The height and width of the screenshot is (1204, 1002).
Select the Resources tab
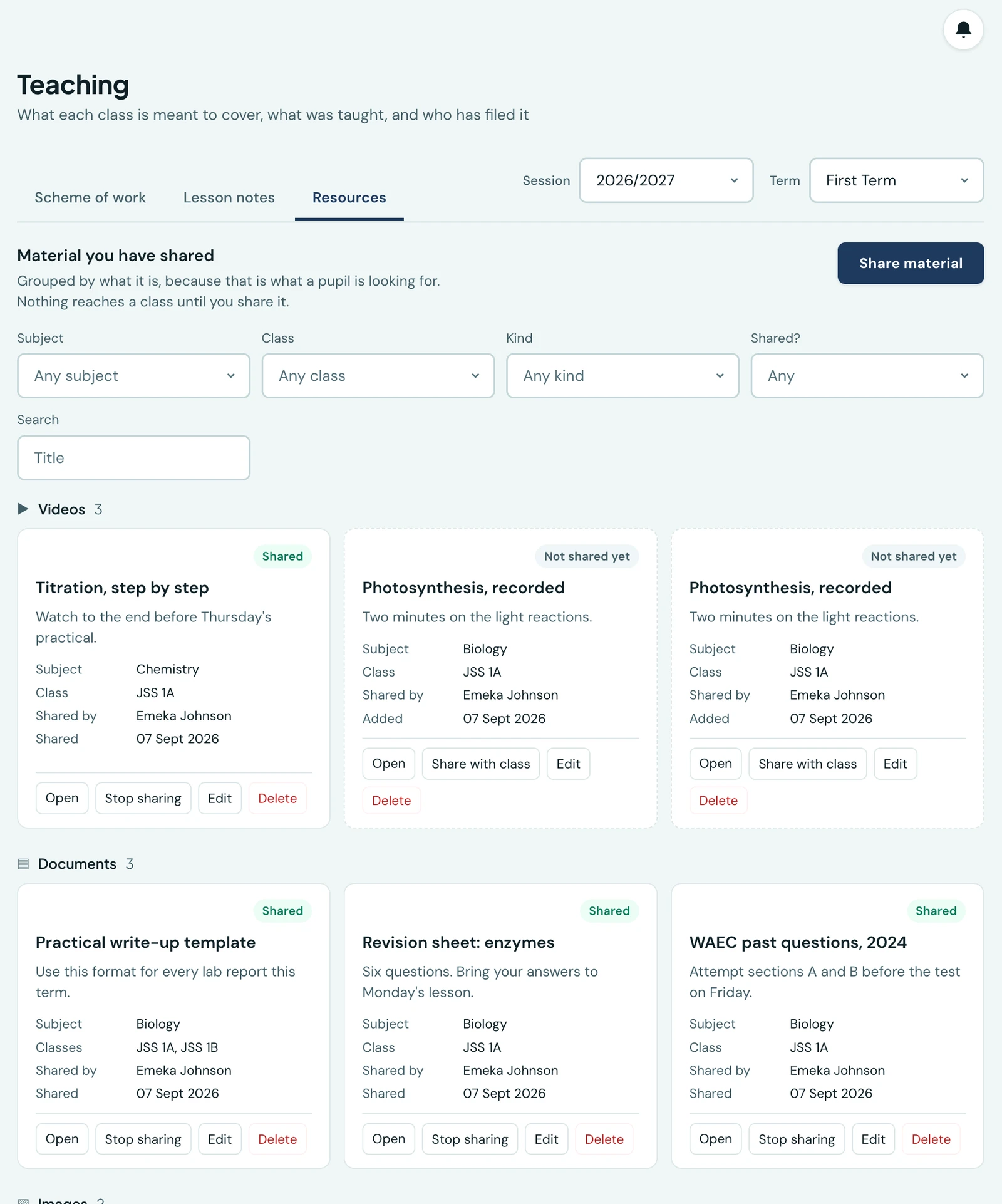pyautogui.click(x=349, y=198)
